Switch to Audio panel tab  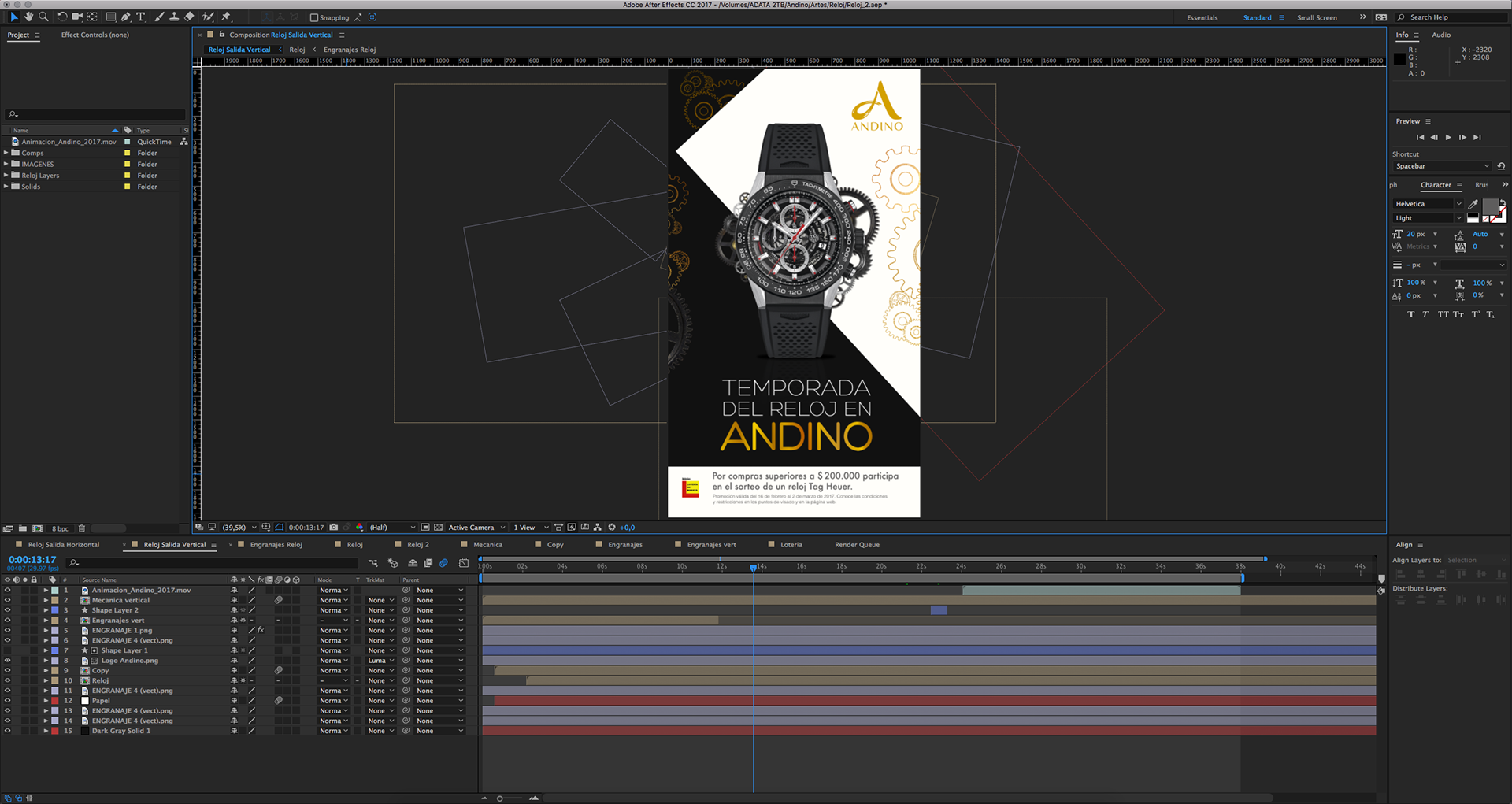[x=1441, y=35]
